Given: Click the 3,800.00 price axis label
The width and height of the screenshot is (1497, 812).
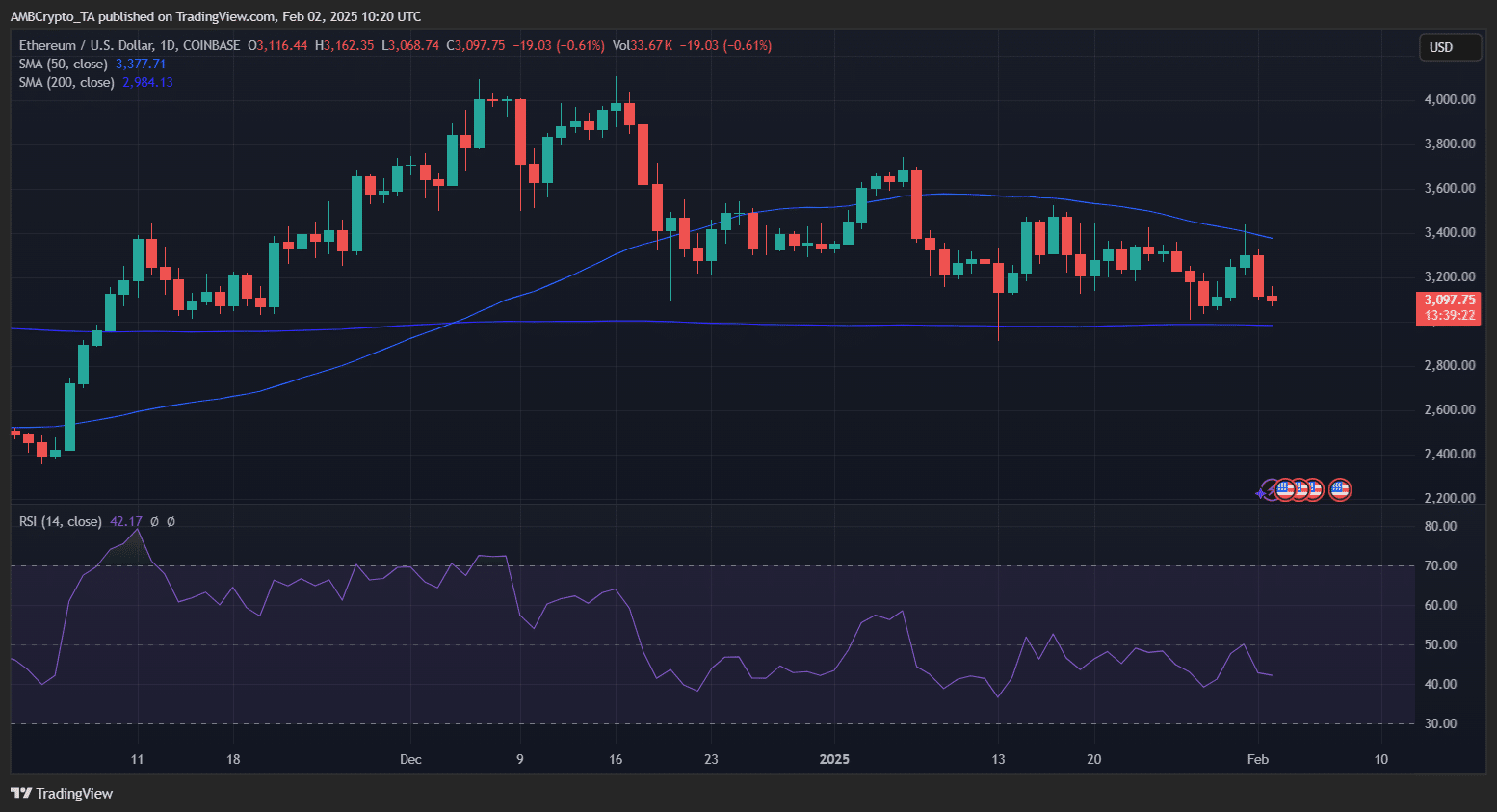Looking at the screenshot, I should coord(1450,144).
